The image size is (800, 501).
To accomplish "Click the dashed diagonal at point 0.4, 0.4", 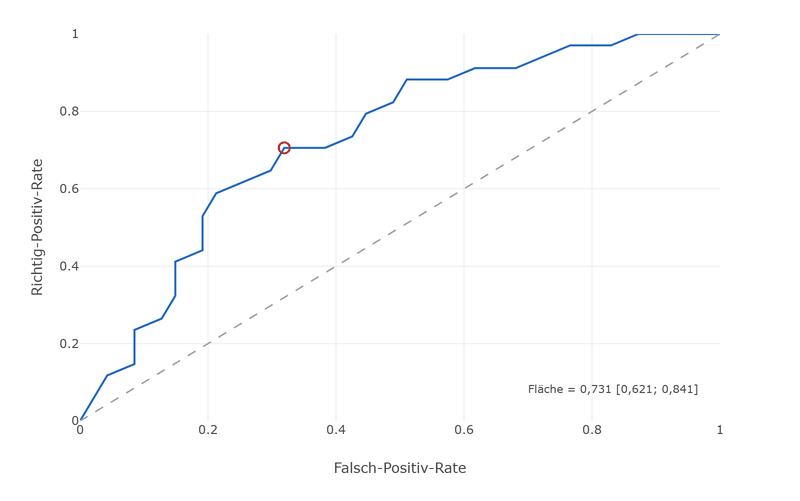I will 336,266.
